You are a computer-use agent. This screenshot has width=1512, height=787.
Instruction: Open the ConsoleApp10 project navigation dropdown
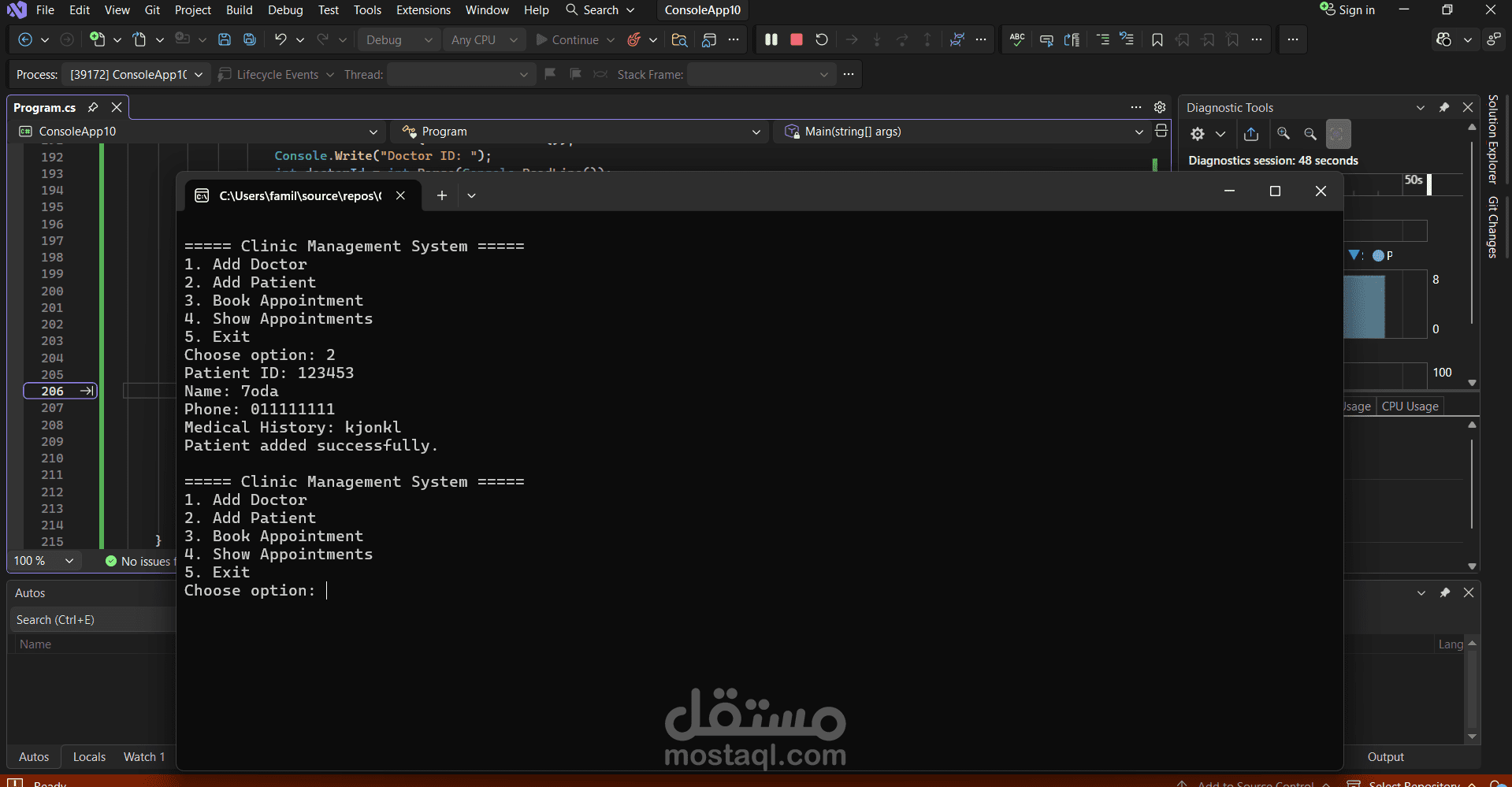[x=198, y=132]
